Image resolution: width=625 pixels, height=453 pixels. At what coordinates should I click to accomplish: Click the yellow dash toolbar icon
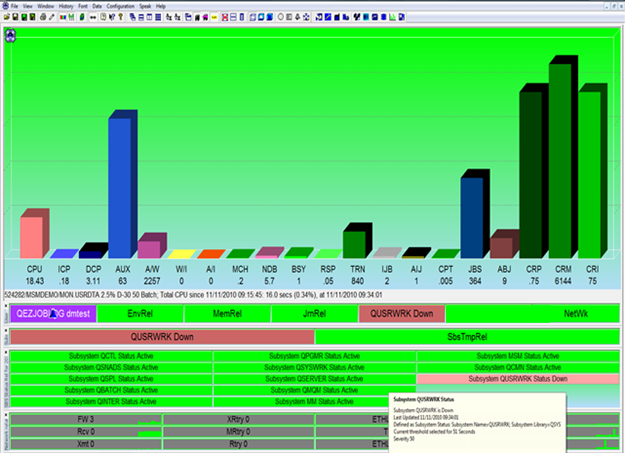pyautogui.click(x=214, y=16)
